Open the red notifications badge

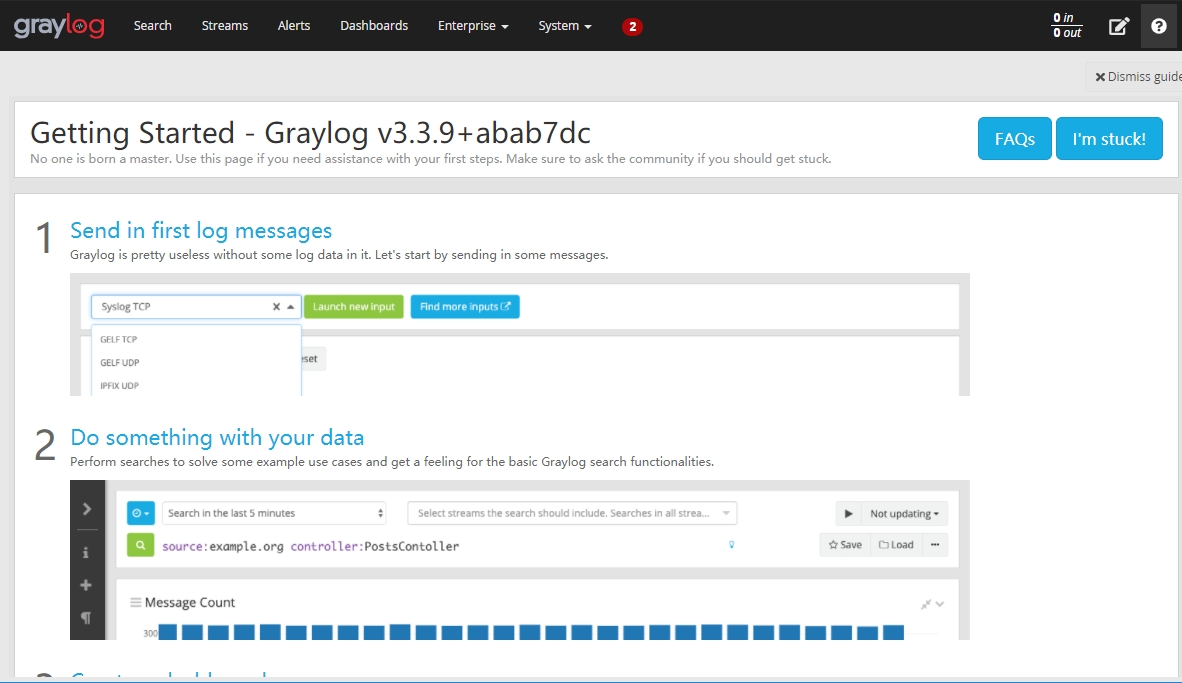click(632, 27)
